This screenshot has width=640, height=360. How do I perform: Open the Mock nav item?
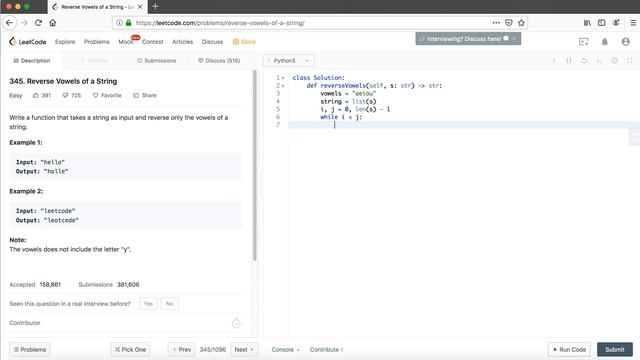pyautogui.click(x=126, y=42)
